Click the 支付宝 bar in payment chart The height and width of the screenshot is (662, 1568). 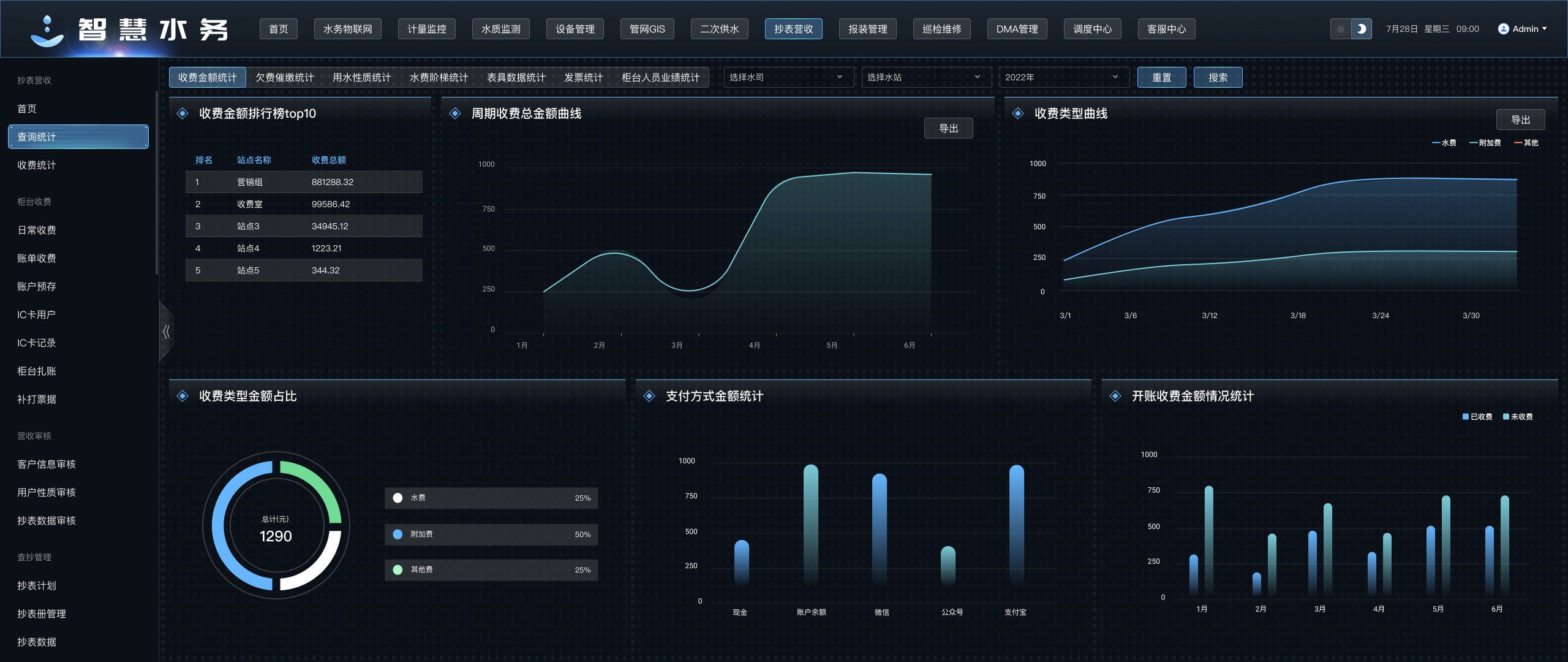click(x=1016, y=525)
